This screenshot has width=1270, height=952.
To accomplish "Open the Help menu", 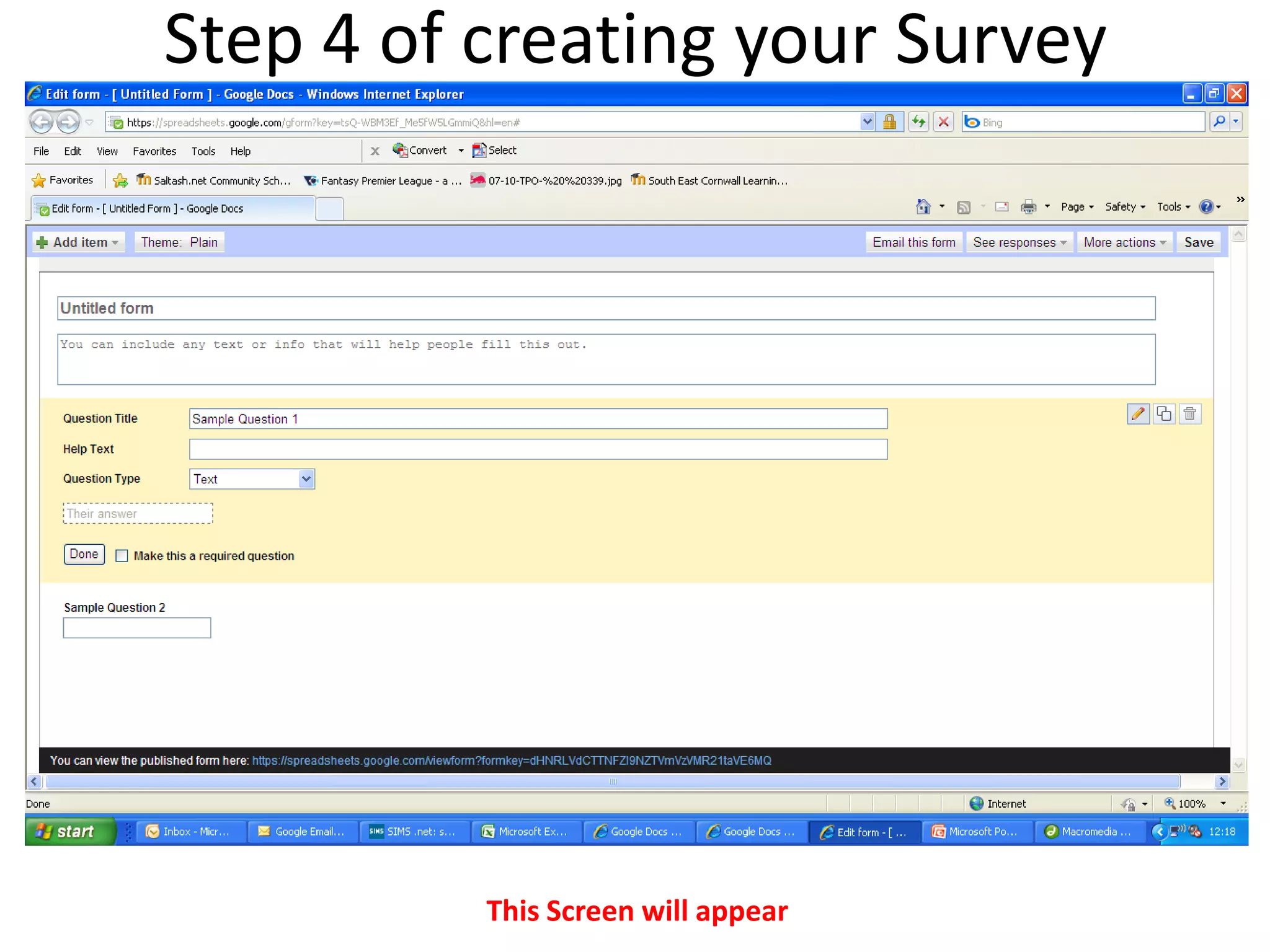I will pos(241,151).
